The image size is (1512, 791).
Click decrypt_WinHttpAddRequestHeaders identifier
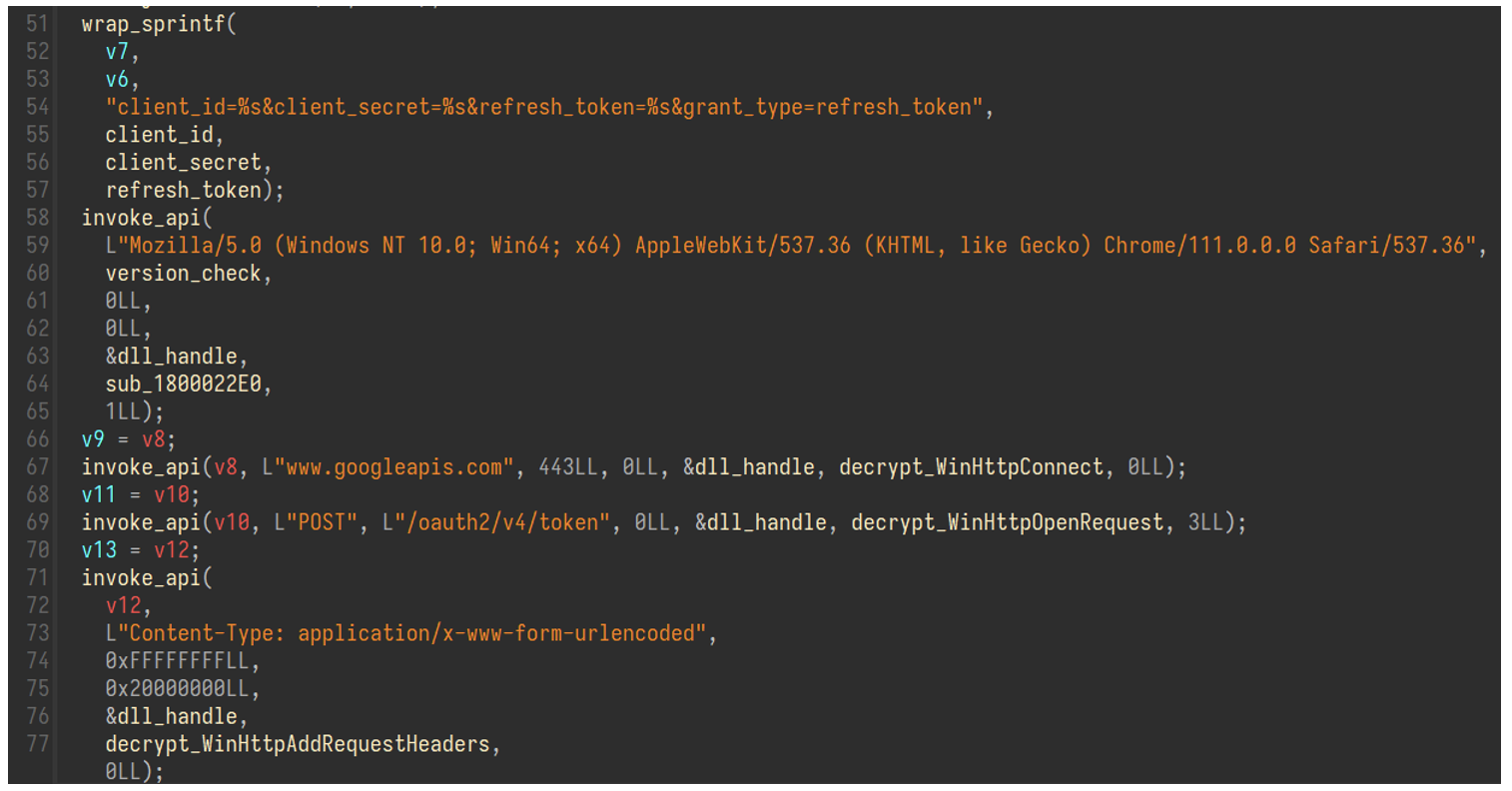tap(298, 744)
